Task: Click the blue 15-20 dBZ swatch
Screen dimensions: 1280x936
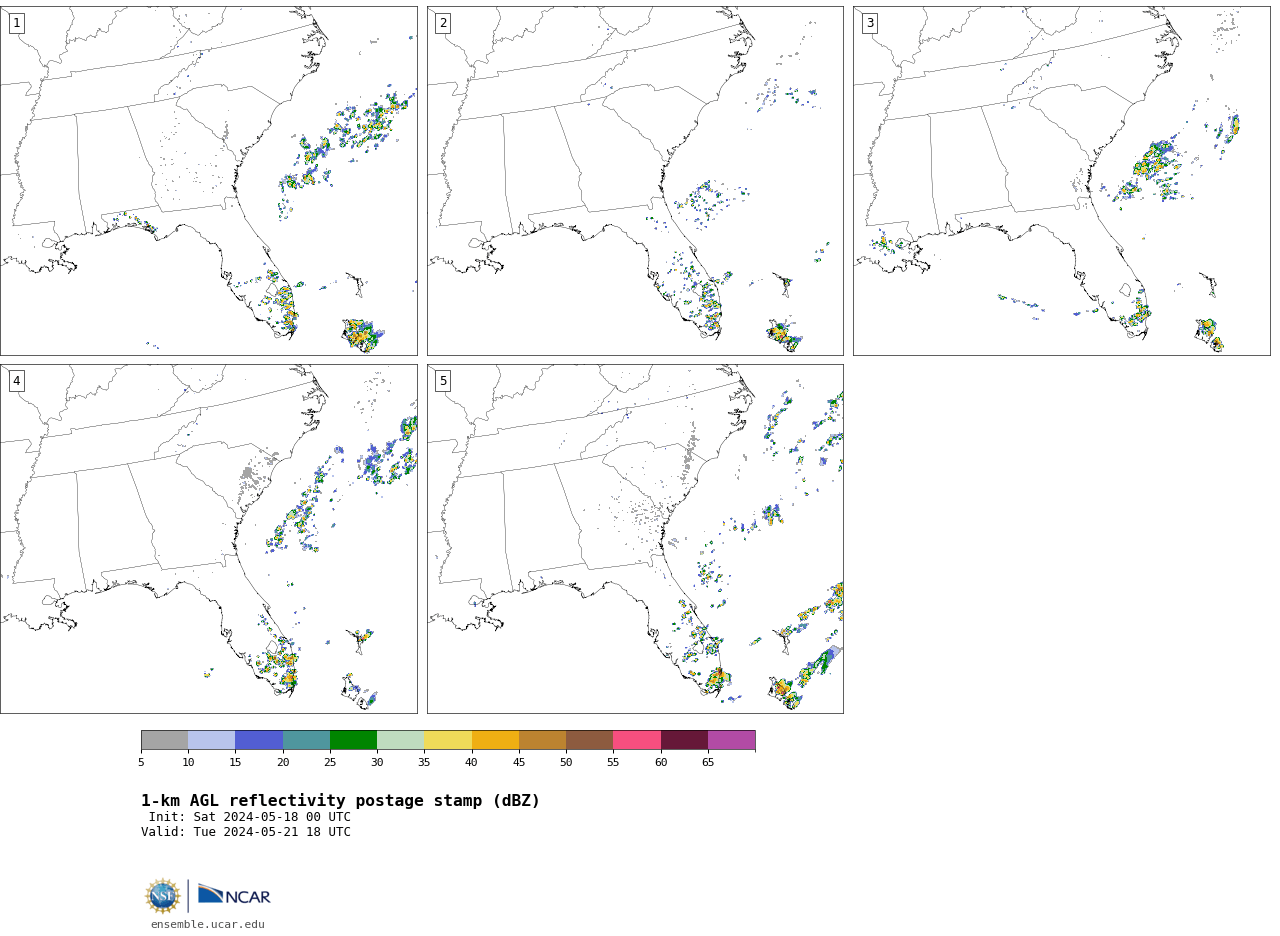Action: 259,740
